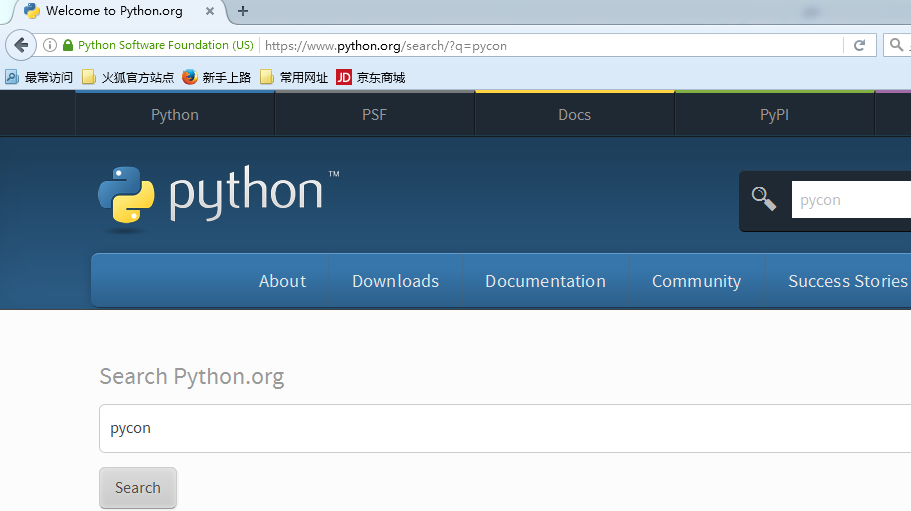Click the green padlock security icon

pyautogui.click(x=68, y=45)
